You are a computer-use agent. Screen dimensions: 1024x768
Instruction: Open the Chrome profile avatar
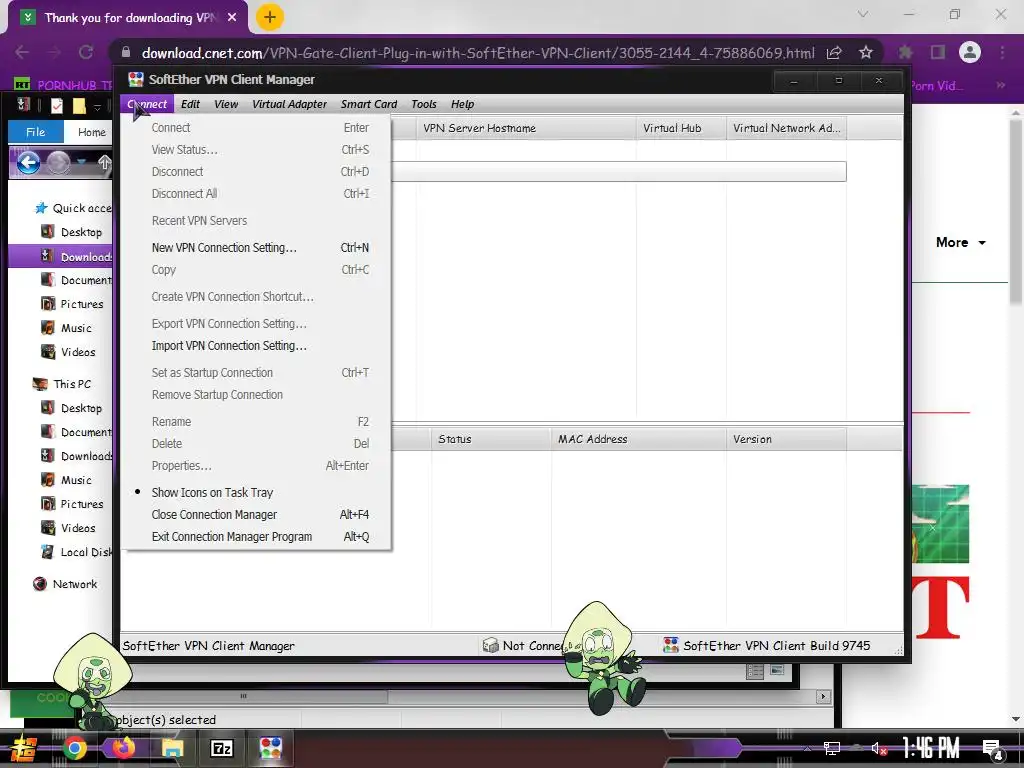[970, 52]
